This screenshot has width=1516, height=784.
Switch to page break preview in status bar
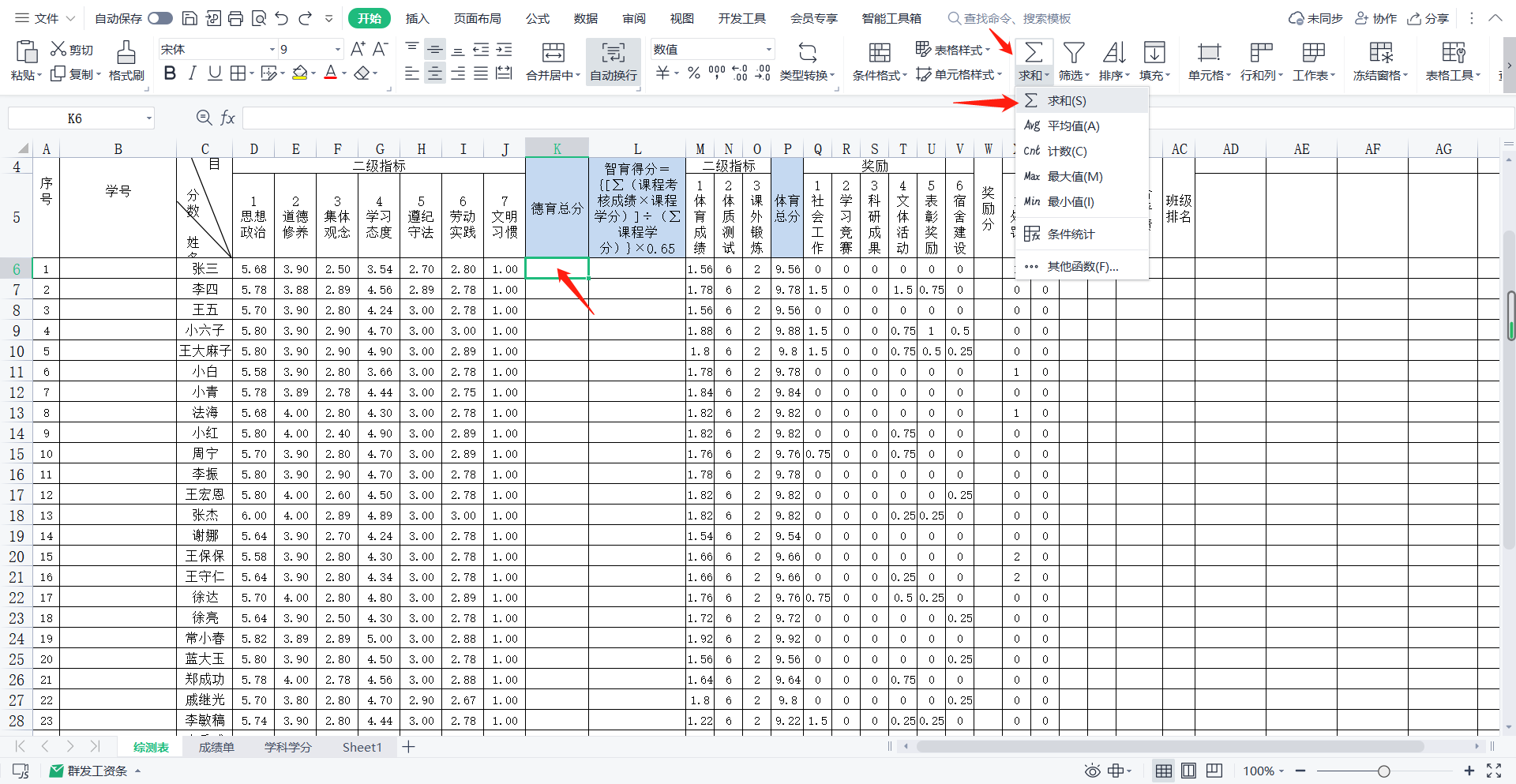[x=1214, y=771]
